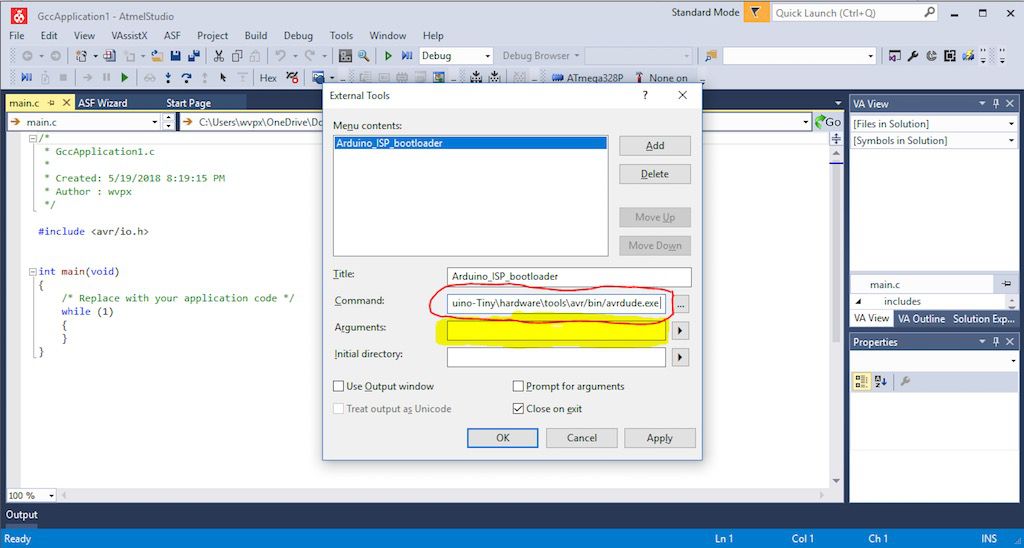The width and height of the screenshot is (1024, 548).
Task: Collapse the main function code block
Action: click(x=32, y=271)
